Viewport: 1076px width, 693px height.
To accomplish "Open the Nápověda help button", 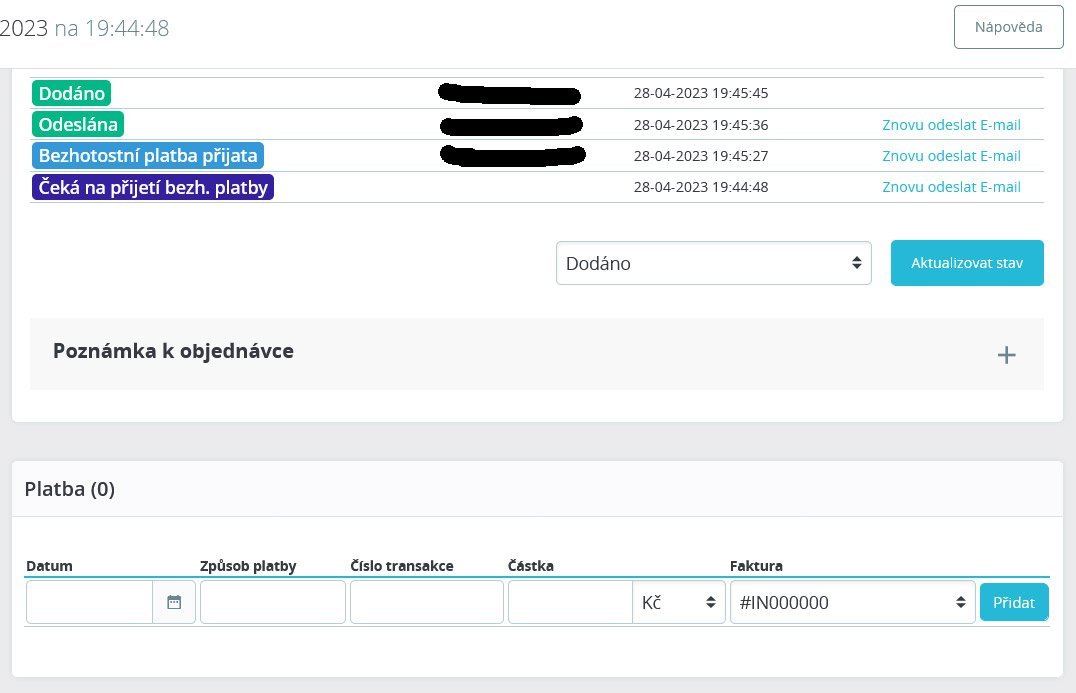I will 1008,27.
